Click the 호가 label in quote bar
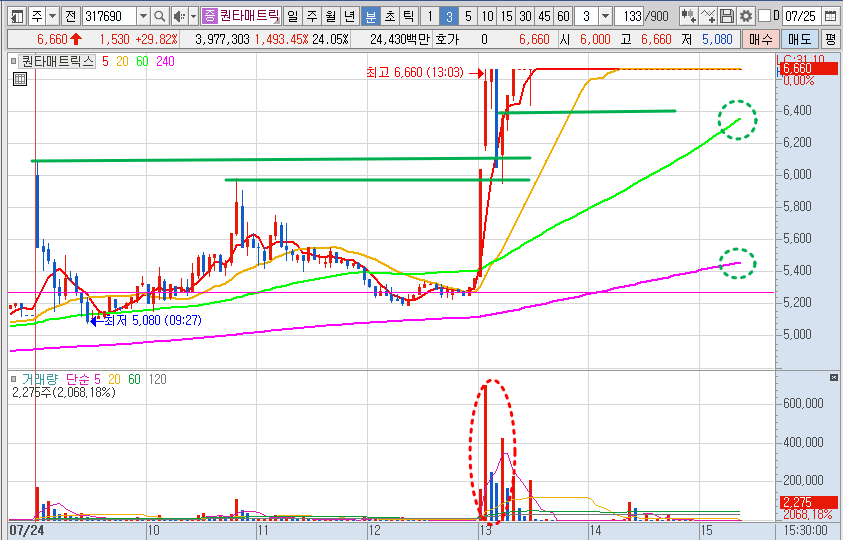This screenshot has height=540, width=843. (x=447, y=39)
